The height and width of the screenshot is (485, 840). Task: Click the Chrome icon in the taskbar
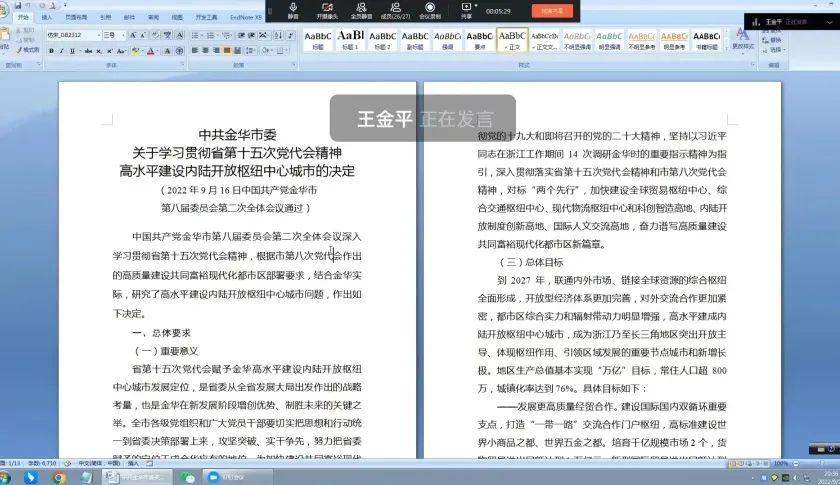[59, 477]
